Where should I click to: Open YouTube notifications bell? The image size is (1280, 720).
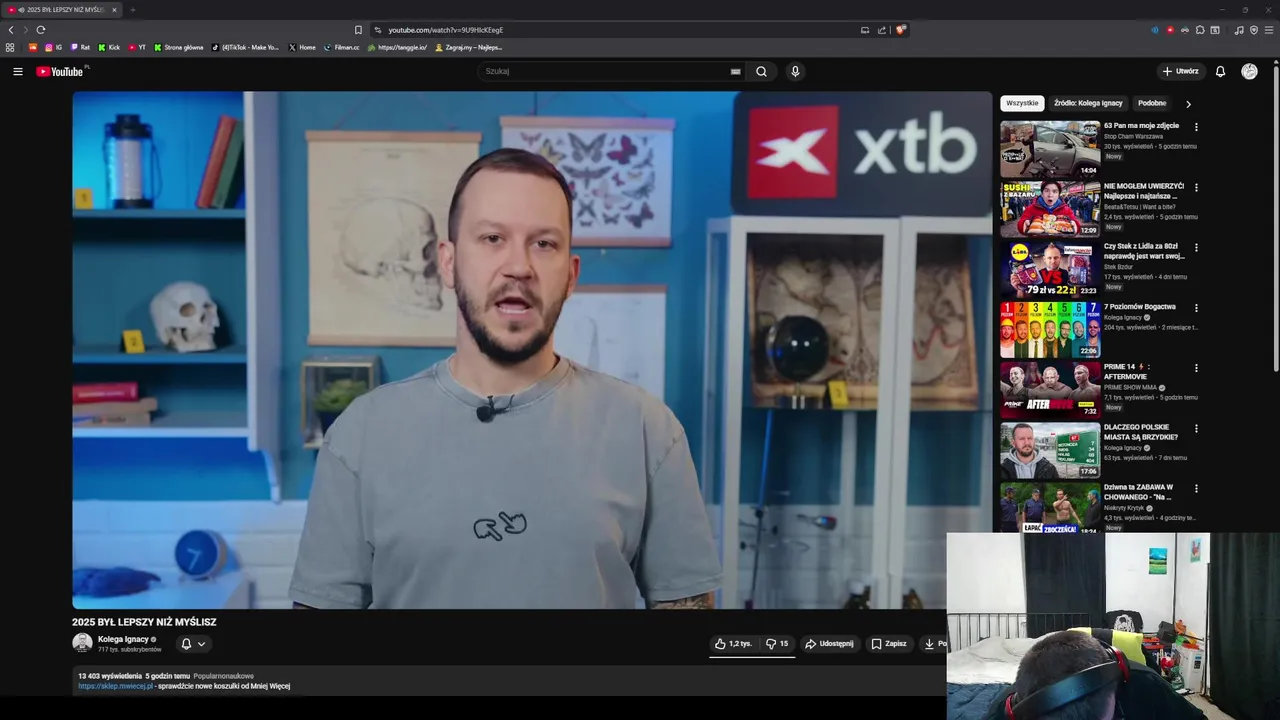point(1220,71)
